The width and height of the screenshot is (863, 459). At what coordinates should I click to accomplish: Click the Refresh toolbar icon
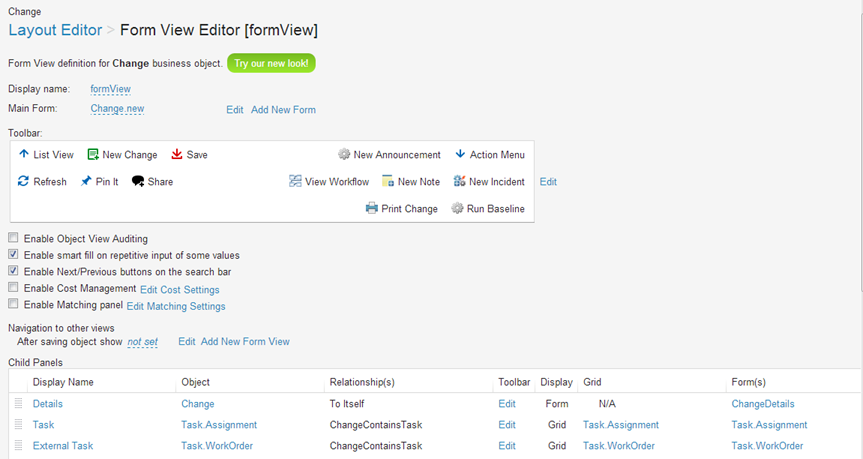pyautogui.click(x=24, y=182)
